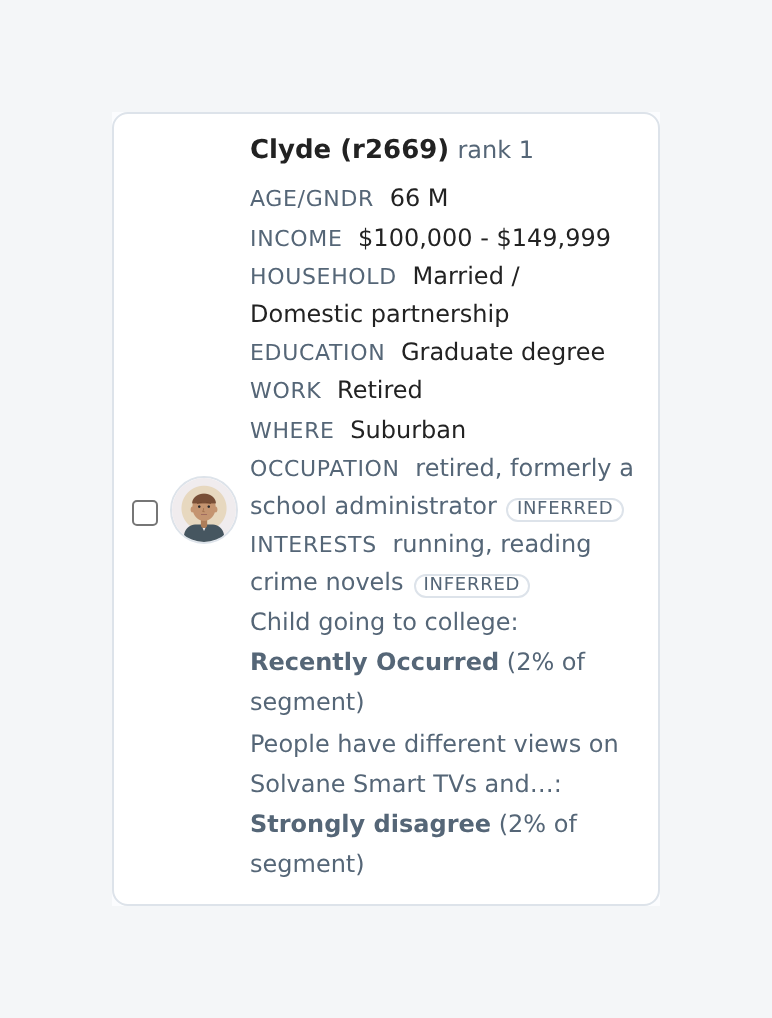772x1018 pixels.
Task: Click the INFERRED badge after school administrator
Action: pos(565,508)
